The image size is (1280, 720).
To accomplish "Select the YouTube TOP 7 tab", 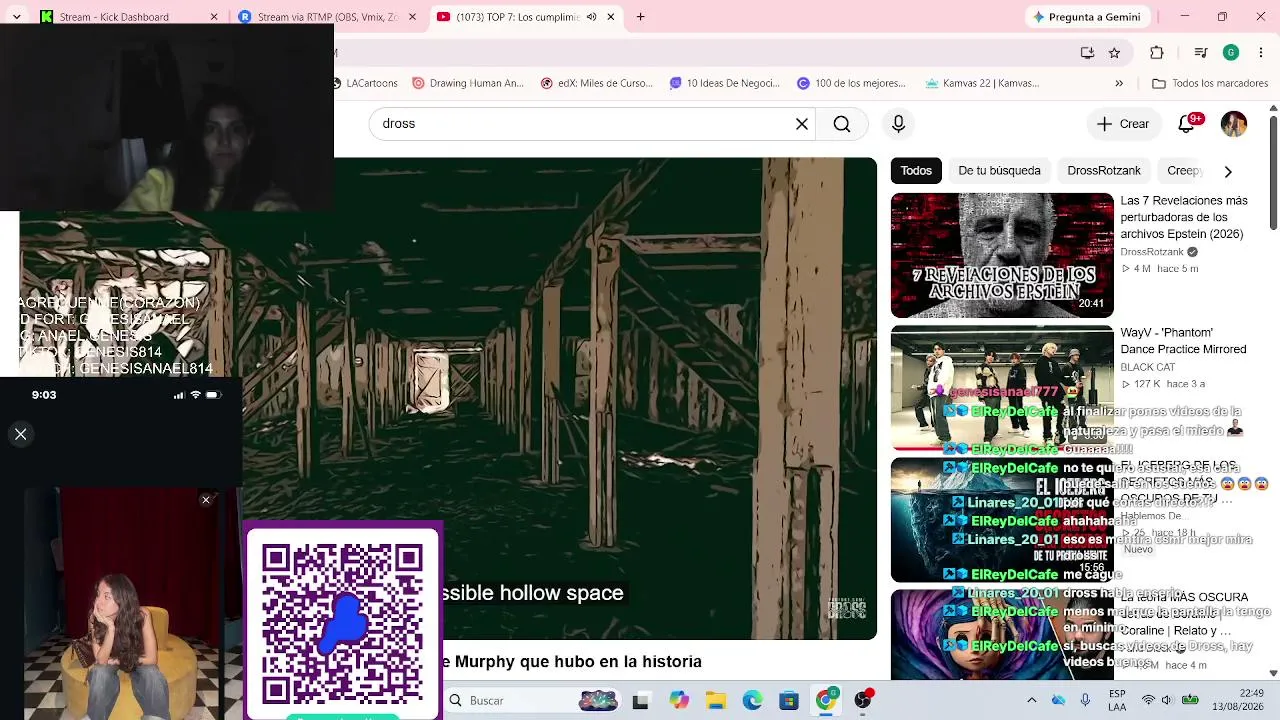I will point(525,17).
